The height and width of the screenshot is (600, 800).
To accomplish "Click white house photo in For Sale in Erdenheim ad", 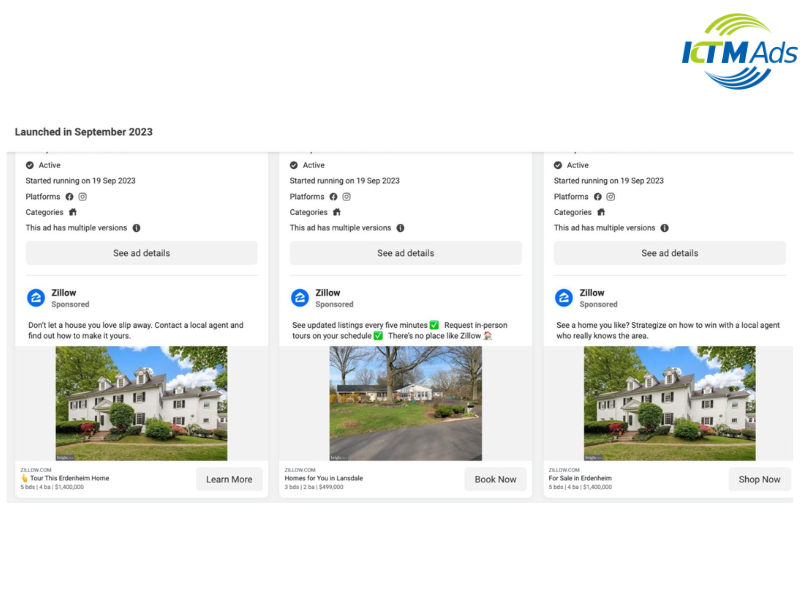I will (x=669, y=404).
